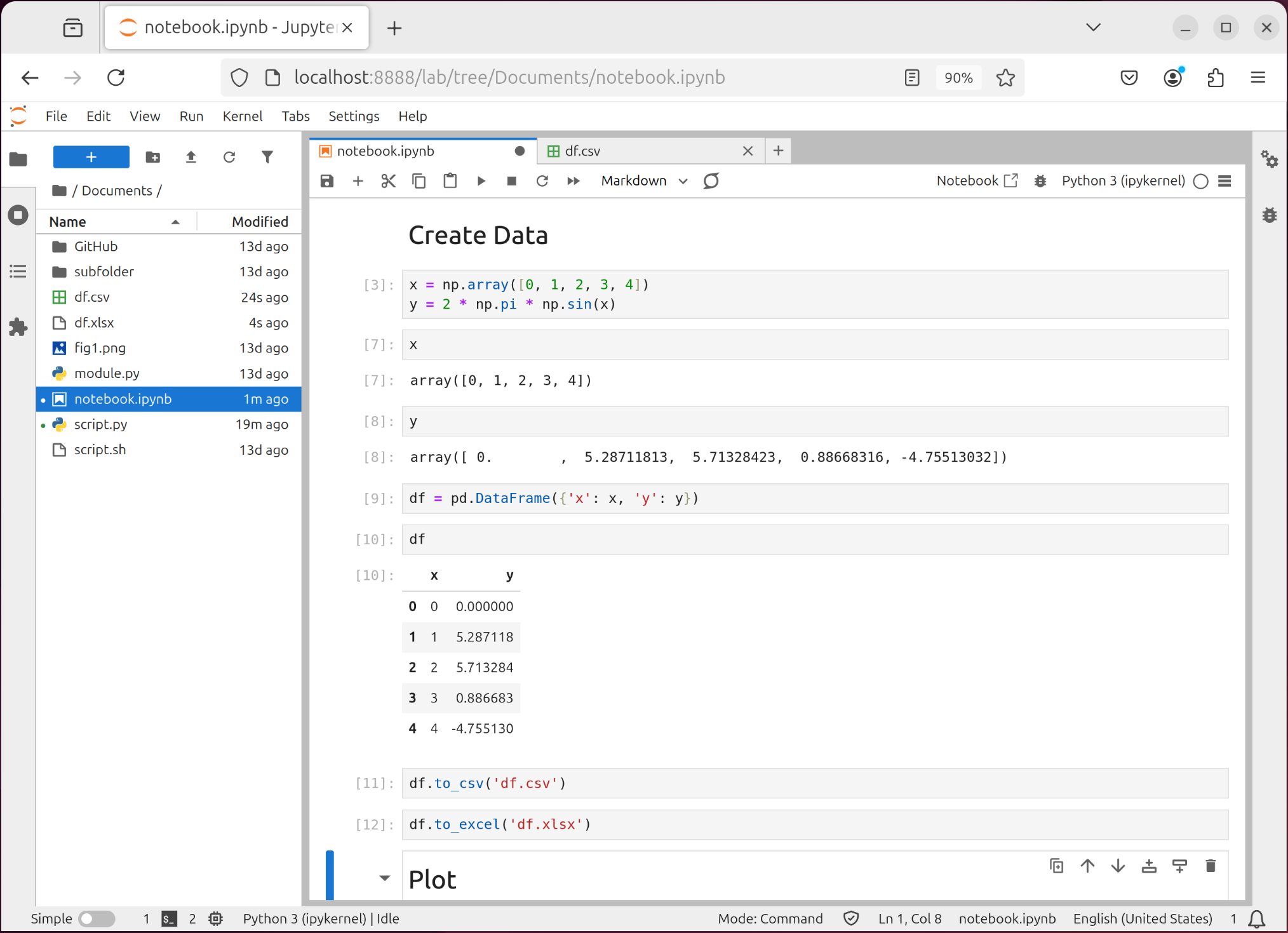1288x933 pixels.
Task: Upload files icon in file browser
Action: 191,157
